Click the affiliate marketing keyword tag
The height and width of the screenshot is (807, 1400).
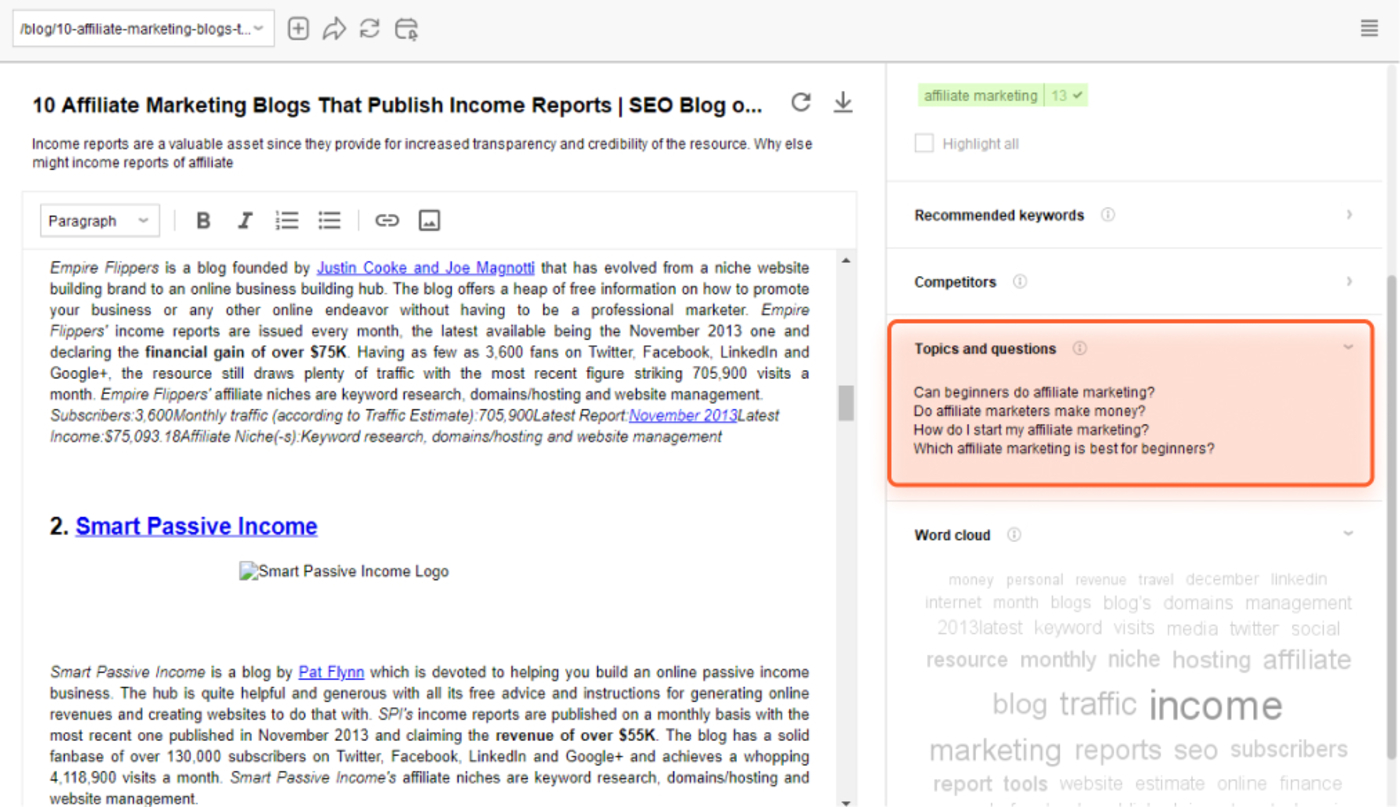pos(980,95)
